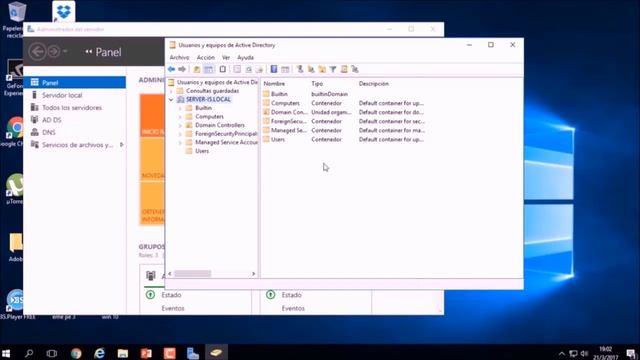Click the tree pane horizontal scrollbar thumb

pyautogui.click(x=193, y=274)
